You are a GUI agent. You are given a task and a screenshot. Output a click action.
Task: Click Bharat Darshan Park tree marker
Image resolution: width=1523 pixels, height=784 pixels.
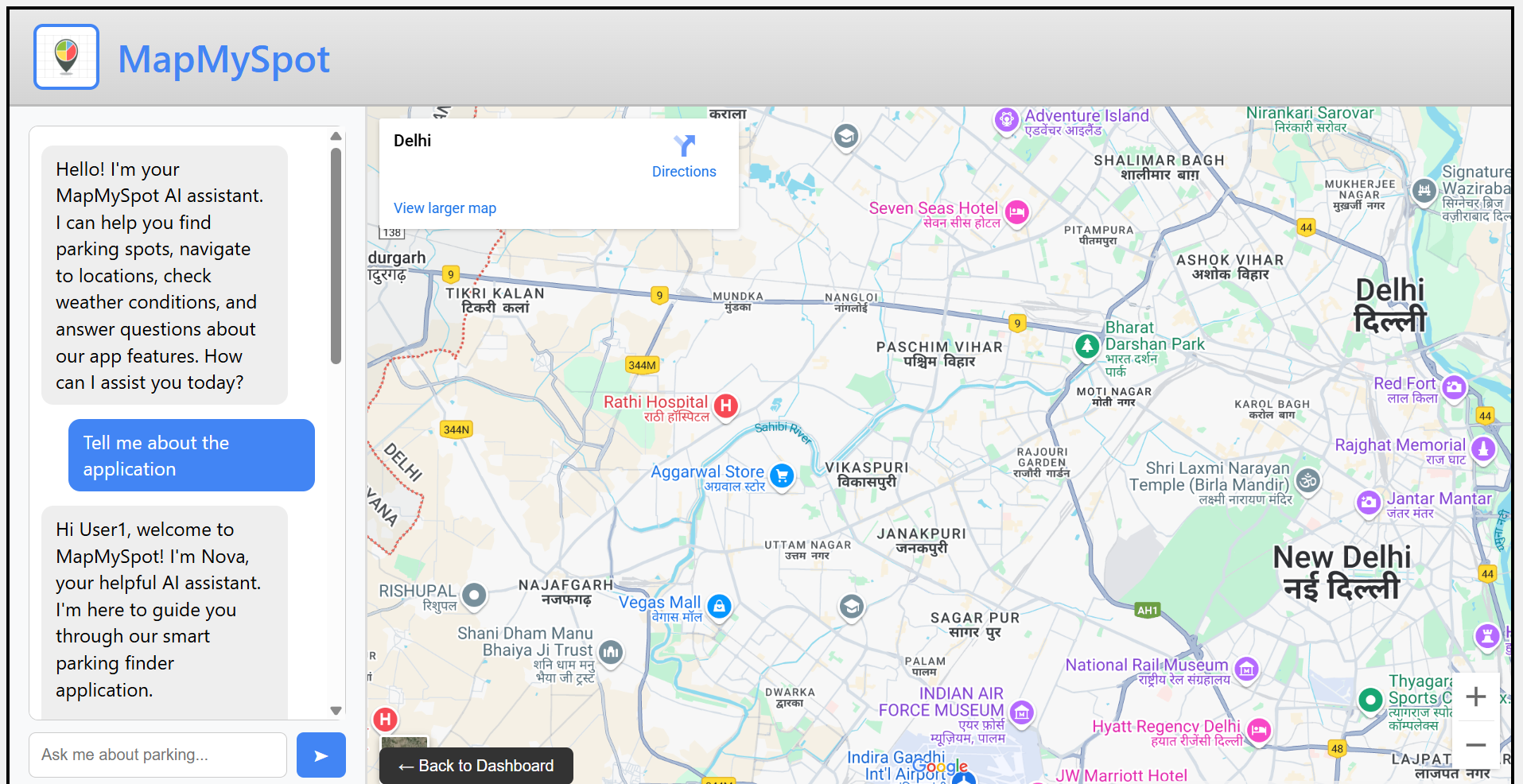click(1087, 347)
